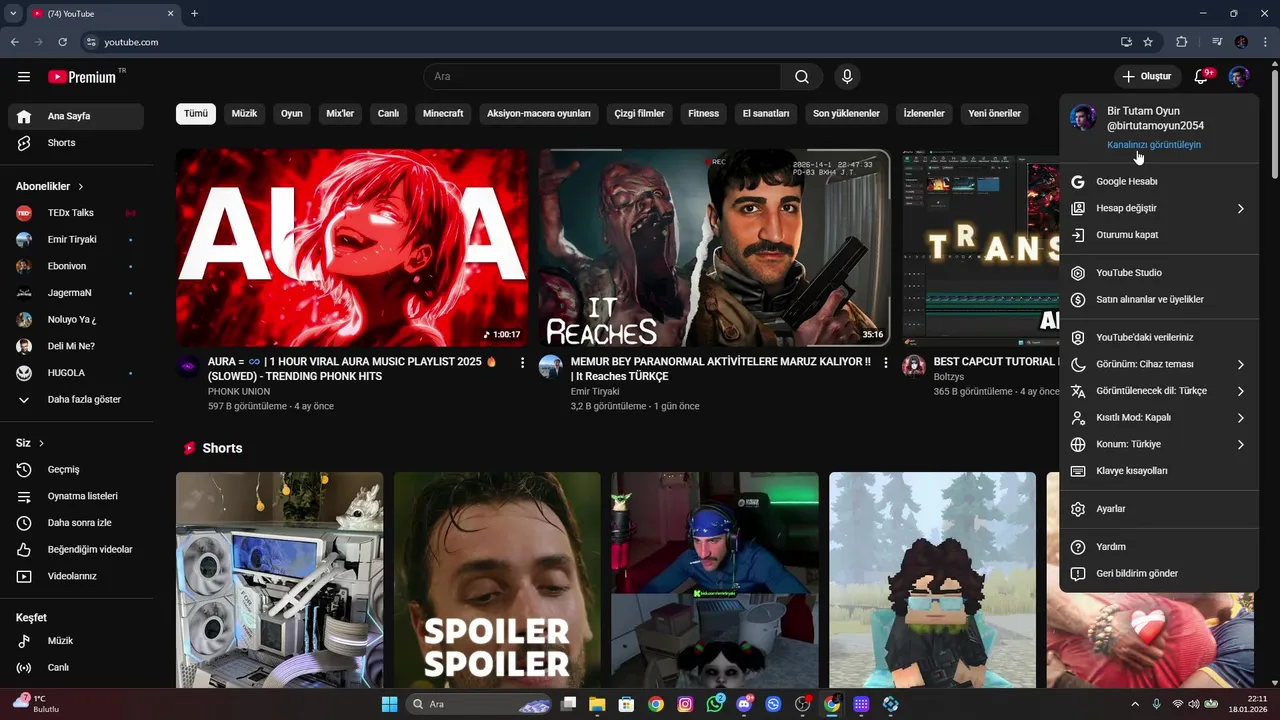The image size is (1280, 720).
Task: Click the Oluştur create button
Action: point(1147,77)
